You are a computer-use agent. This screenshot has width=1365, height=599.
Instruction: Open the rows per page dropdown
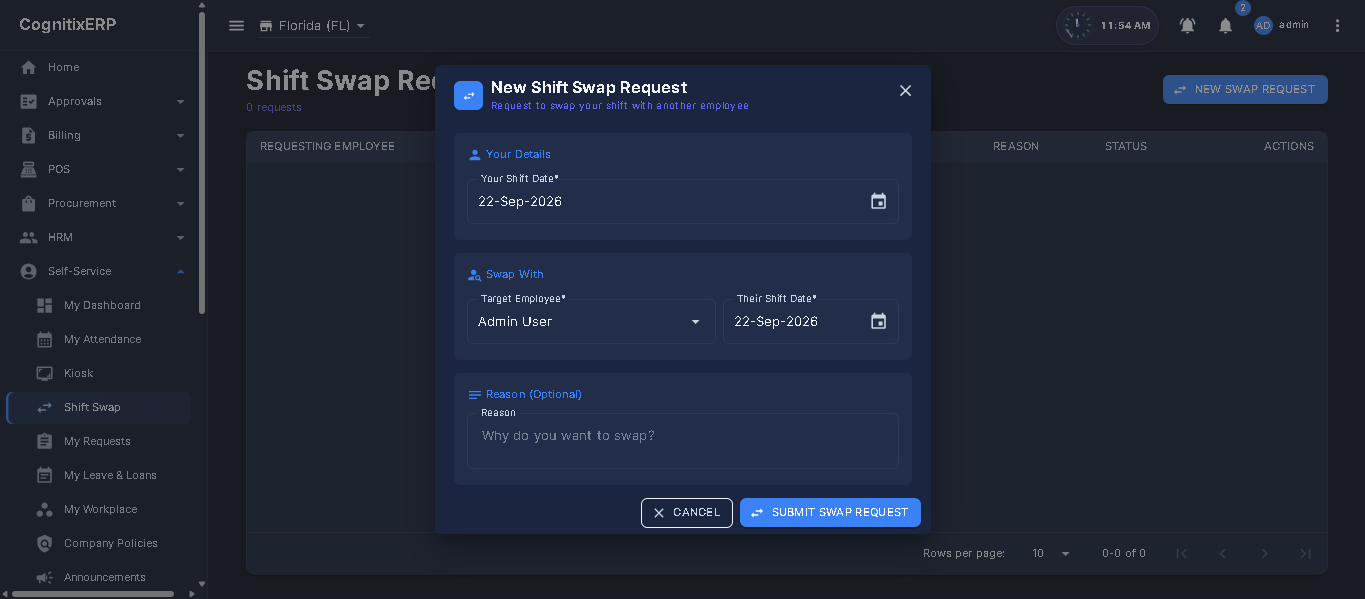coord(1051,553)
